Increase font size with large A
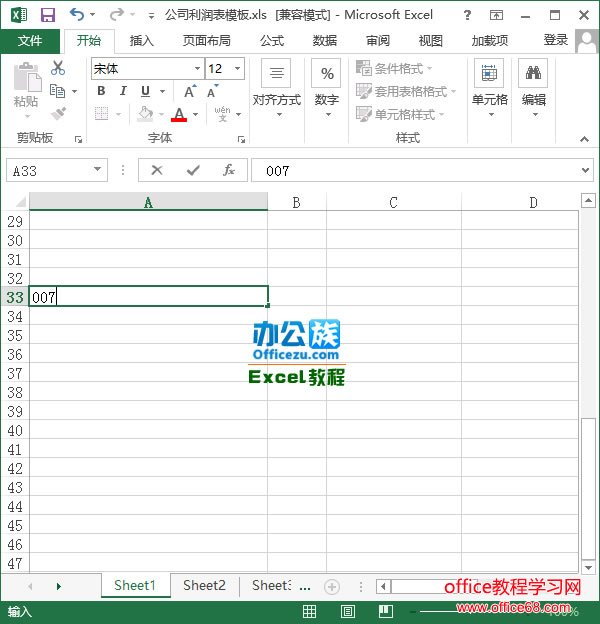 [x=190, y=91]
